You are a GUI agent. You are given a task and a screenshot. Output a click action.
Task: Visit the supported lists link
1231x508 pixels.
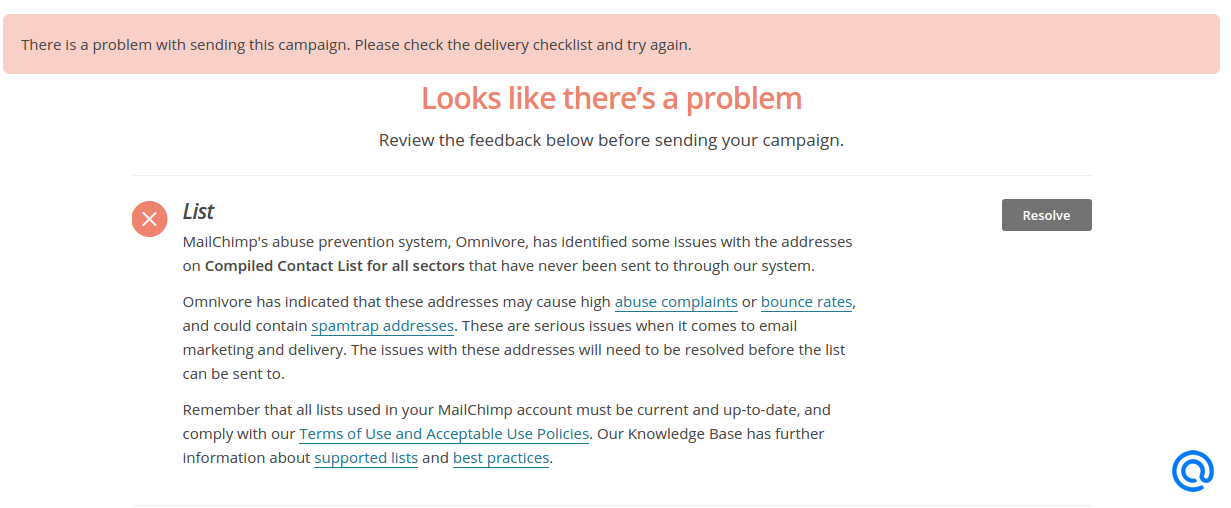366,458
